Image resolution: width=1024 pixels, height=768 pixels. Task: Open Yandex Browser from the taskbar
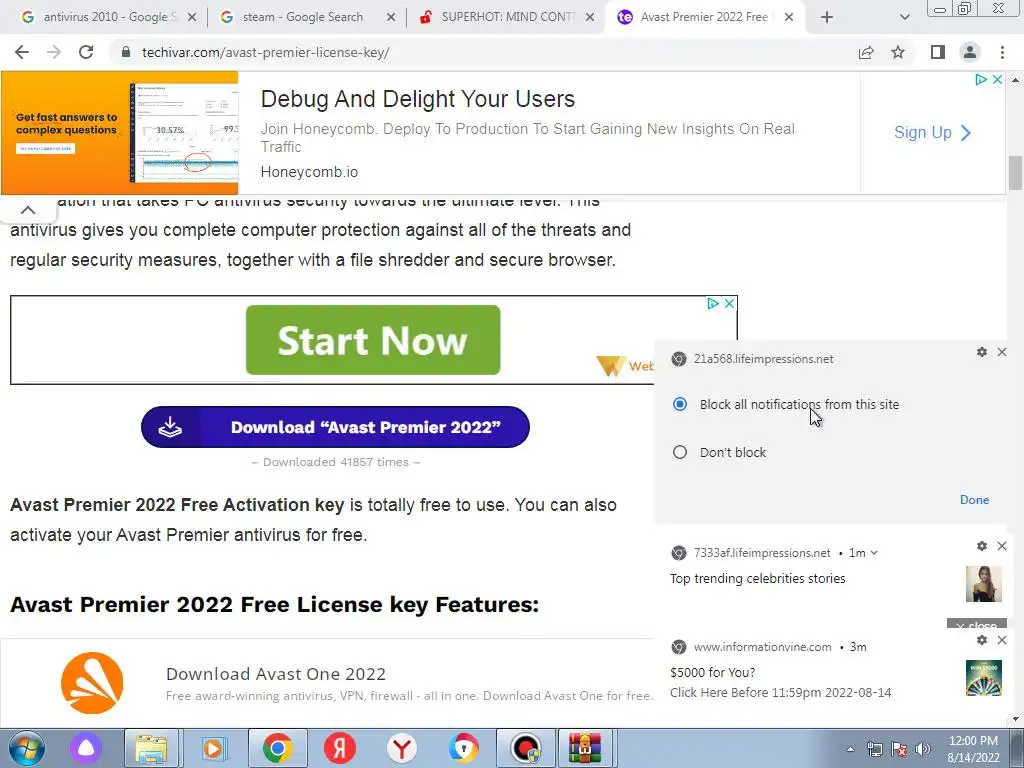click(x=402, y=748)
